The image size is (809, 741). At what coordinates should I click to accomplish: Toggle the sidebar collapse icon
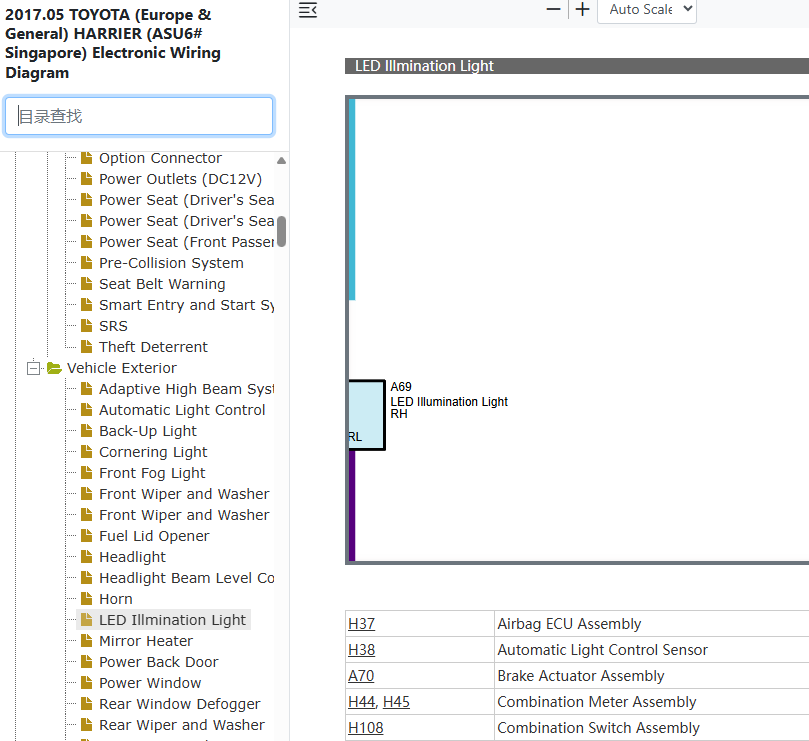pyautogui.click(x=308, y=10)
